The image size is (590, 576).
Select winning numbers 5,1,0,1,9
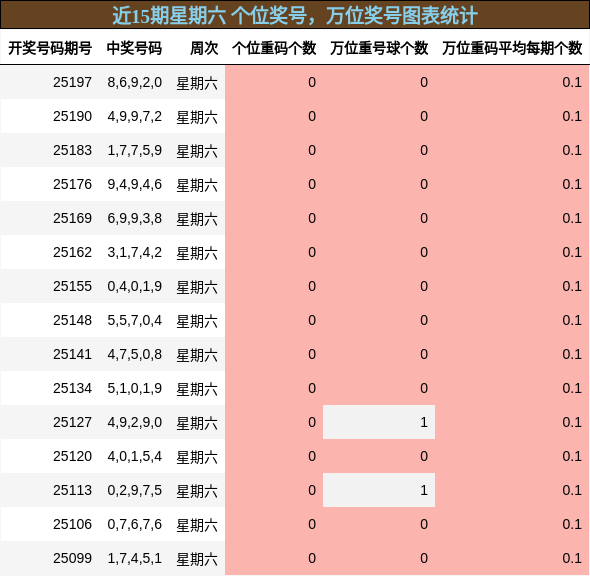click(x=135, y=388)
